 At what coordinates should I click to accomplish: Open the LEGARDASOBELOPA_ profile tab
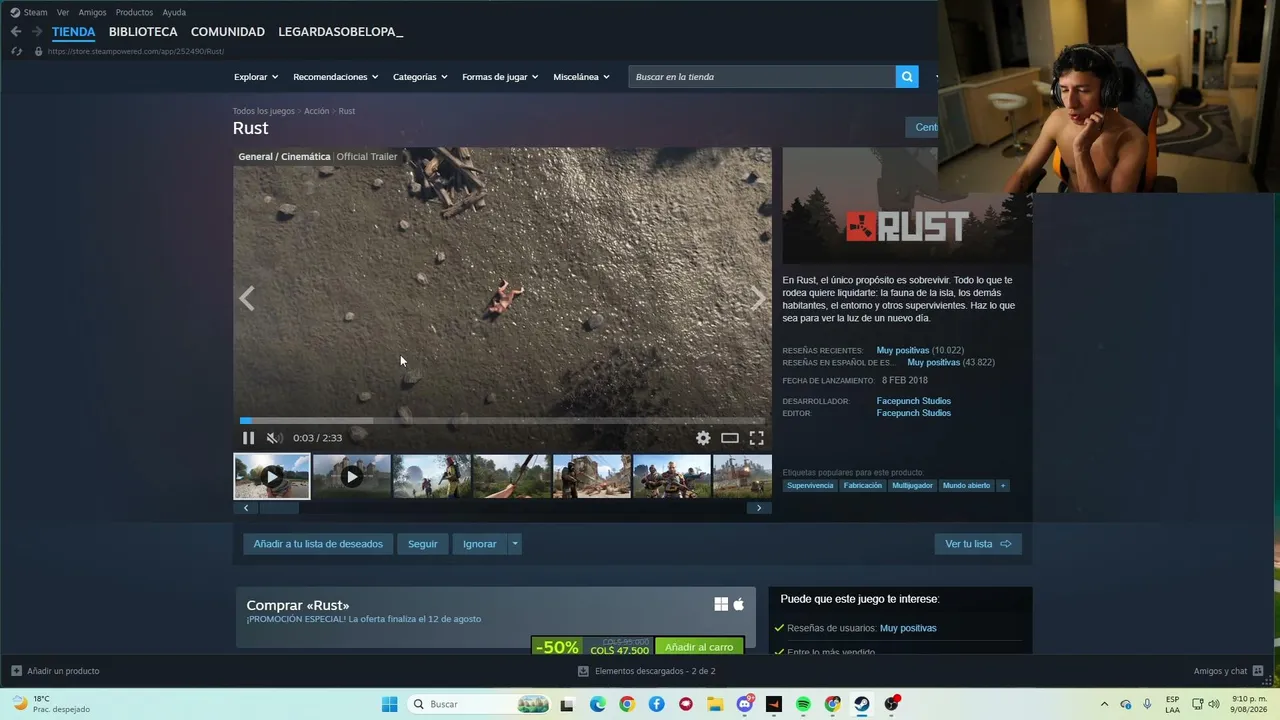341,32
